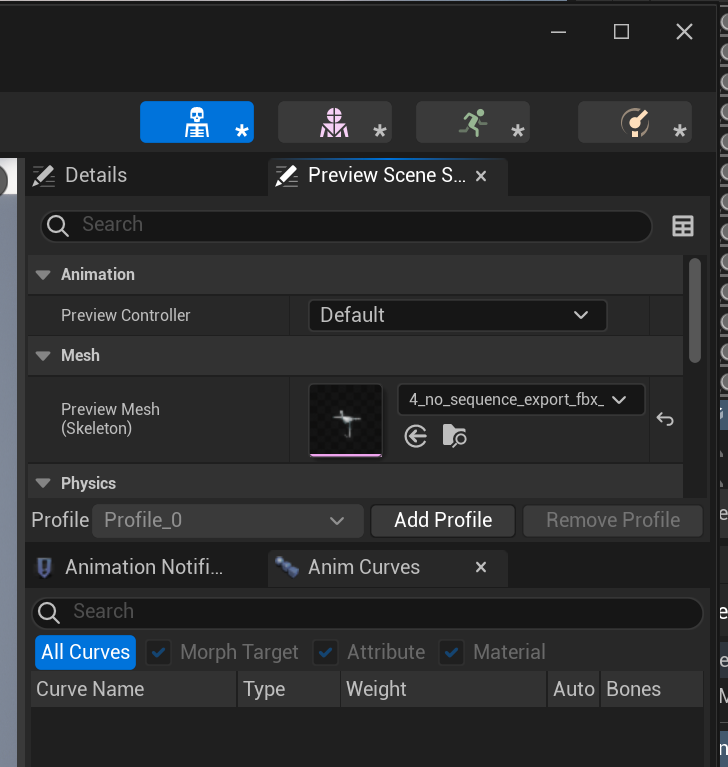Collapse the Animation section
Screen dimensions: 728x767
(x=43, y=274)
